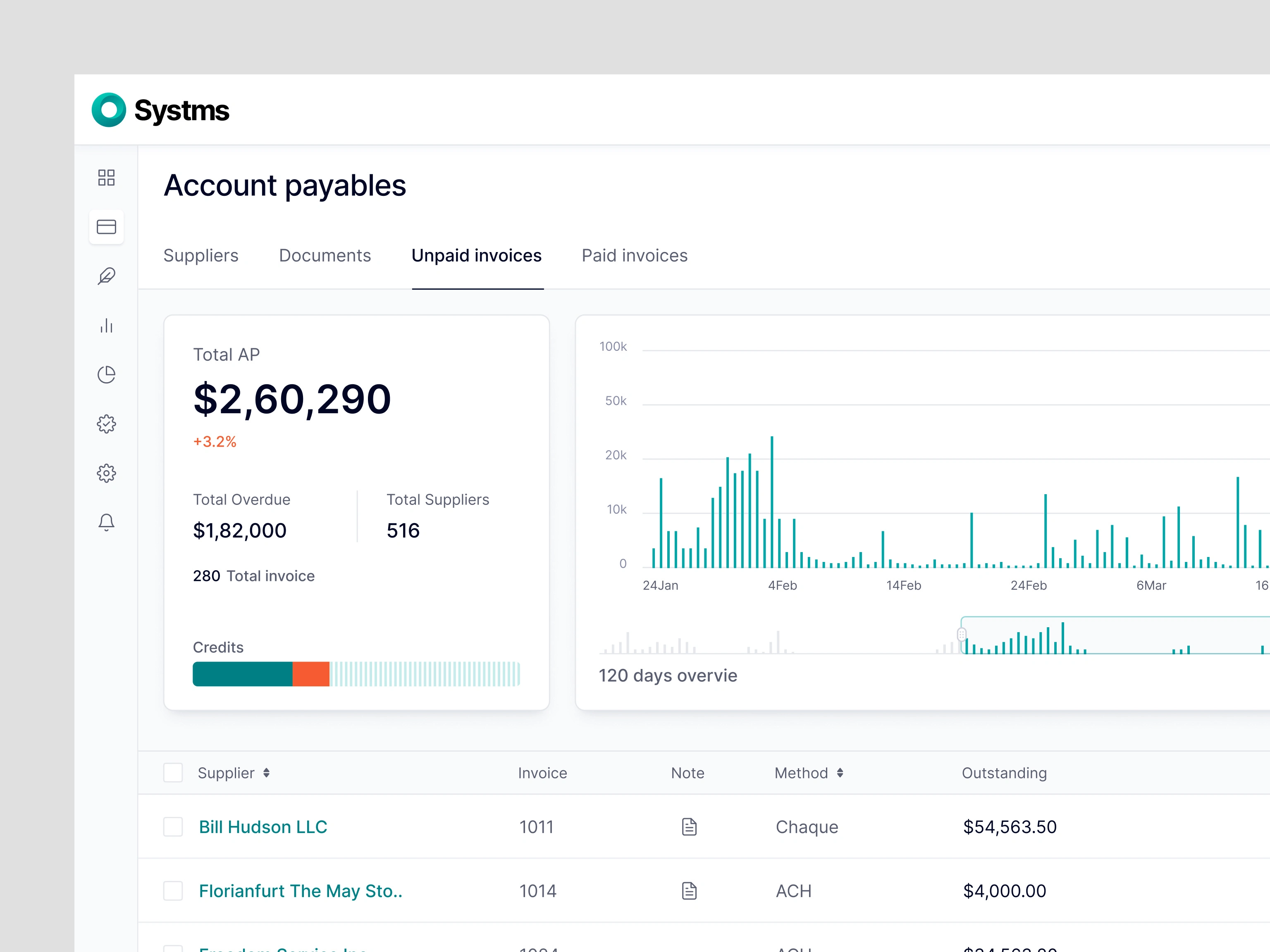Select the payments card icon in sidebar
The width and height of the screenshot is (1270, 952).
coord(106,227)
